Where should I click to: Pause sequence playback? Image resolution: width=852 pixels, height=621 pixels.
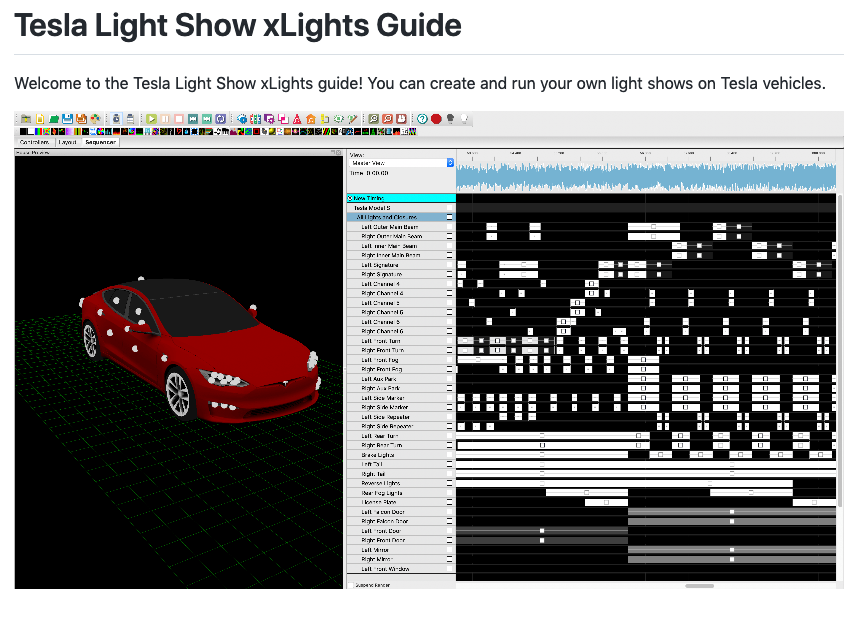[x=165, y=118]
